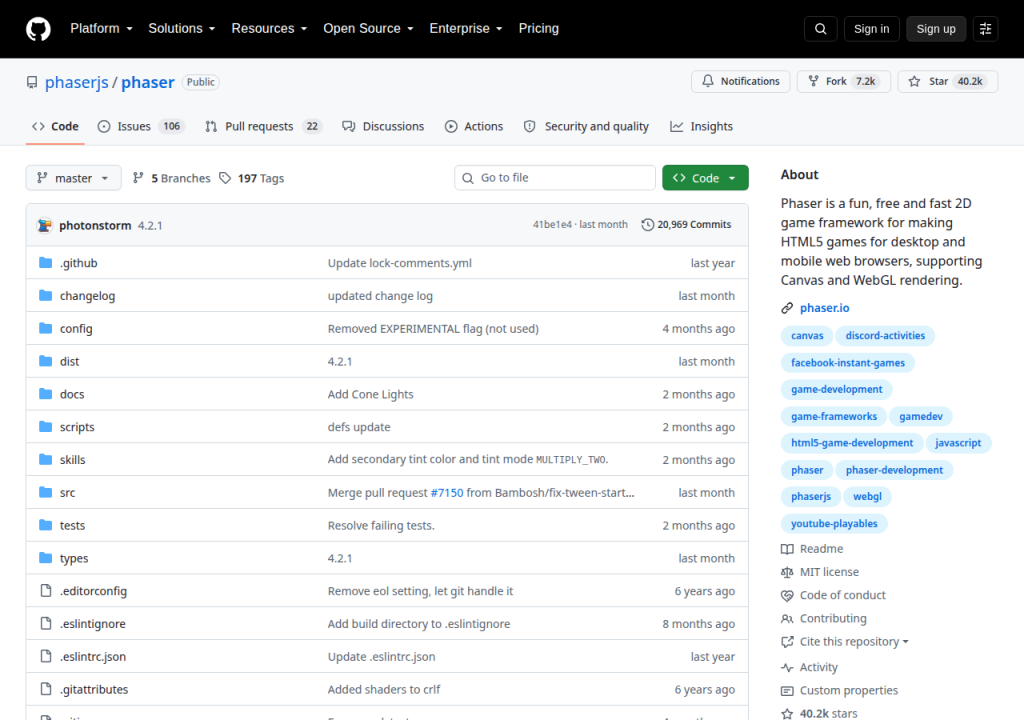Open the phaser repository name link
1024x720 pixels.
(148, 82)
